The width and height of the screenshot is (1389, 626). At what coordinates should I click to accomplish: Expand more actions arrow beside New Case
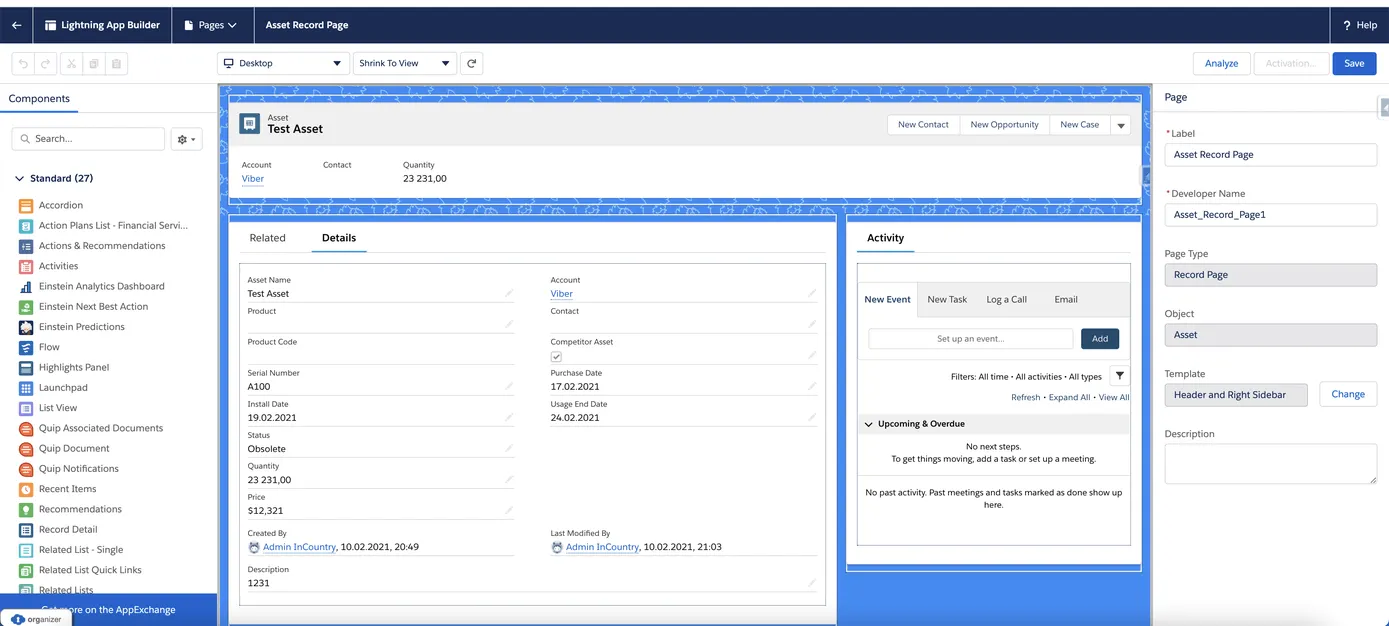pyautogui.click(x=1121, y=125)
